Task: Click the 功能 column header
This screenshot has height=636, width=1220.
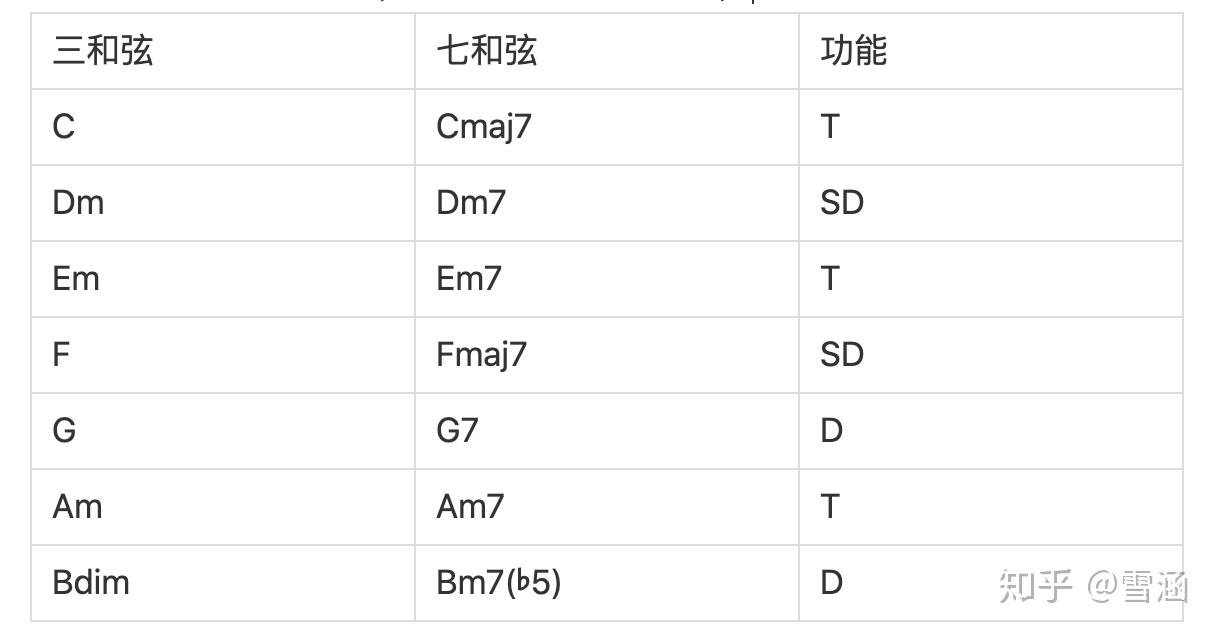Action: pos(854,51)
